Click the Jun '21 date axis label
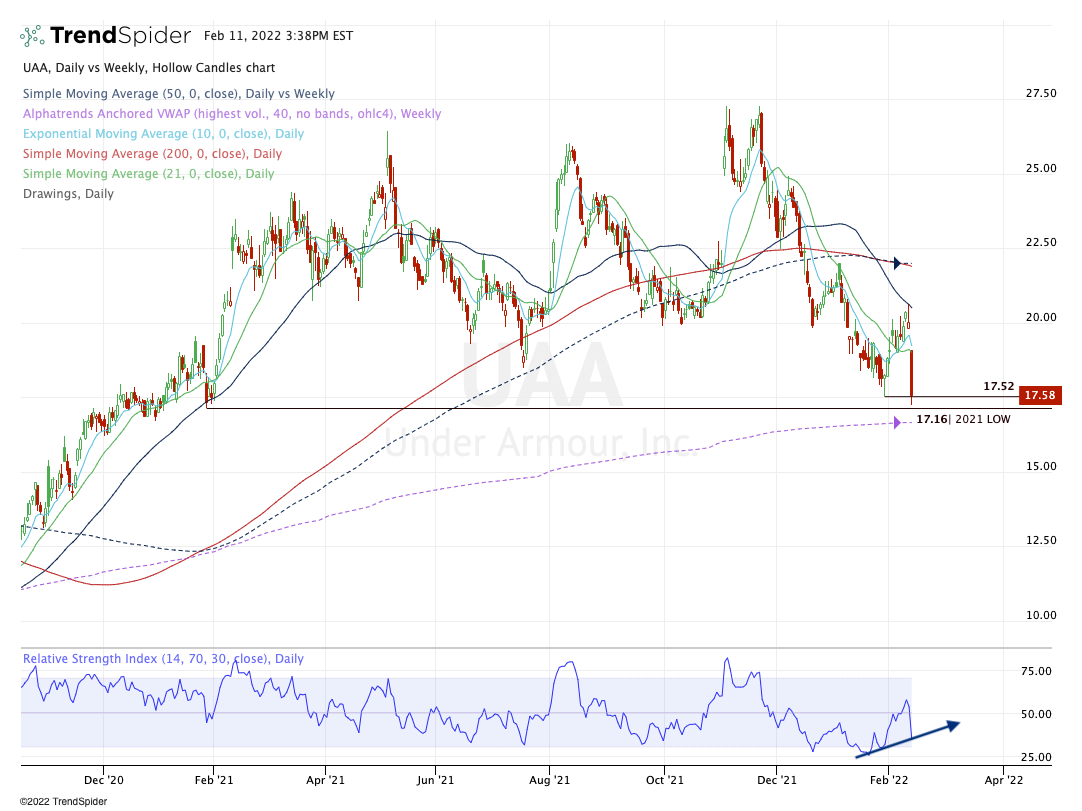The height and width of the screenshot is (811, 1082). click(435, 780)
